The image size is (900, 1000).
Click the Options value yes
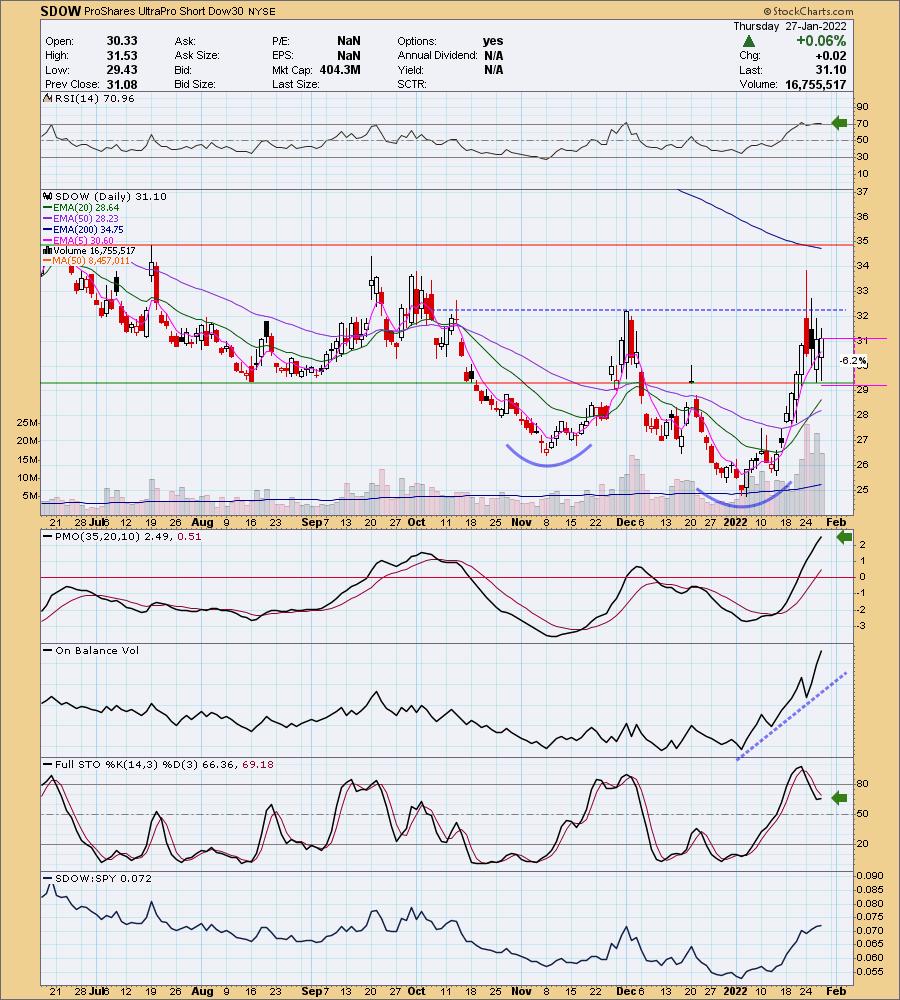(493, 41)
